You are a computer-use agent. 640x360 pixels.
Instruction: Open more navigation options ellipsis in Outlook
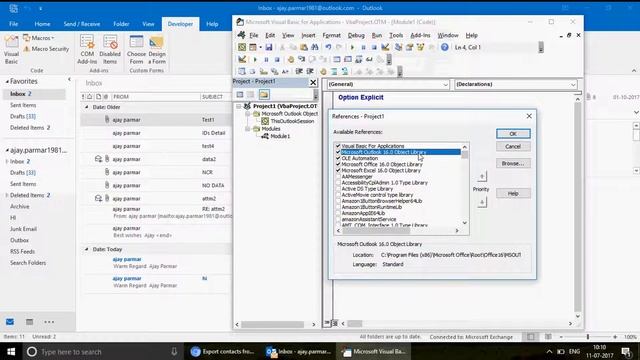click(49, 322)
